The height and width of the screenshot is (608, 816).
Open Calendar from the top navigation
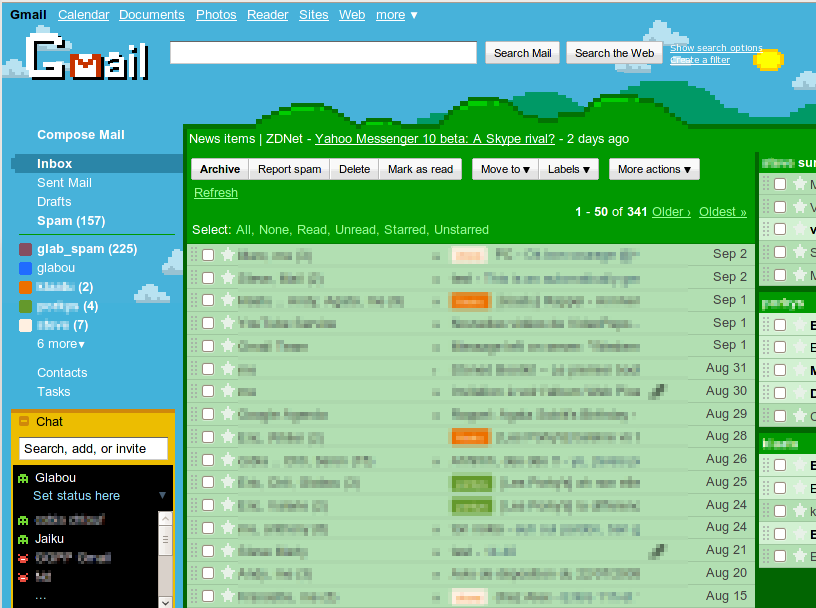click(x=83, y=15)
